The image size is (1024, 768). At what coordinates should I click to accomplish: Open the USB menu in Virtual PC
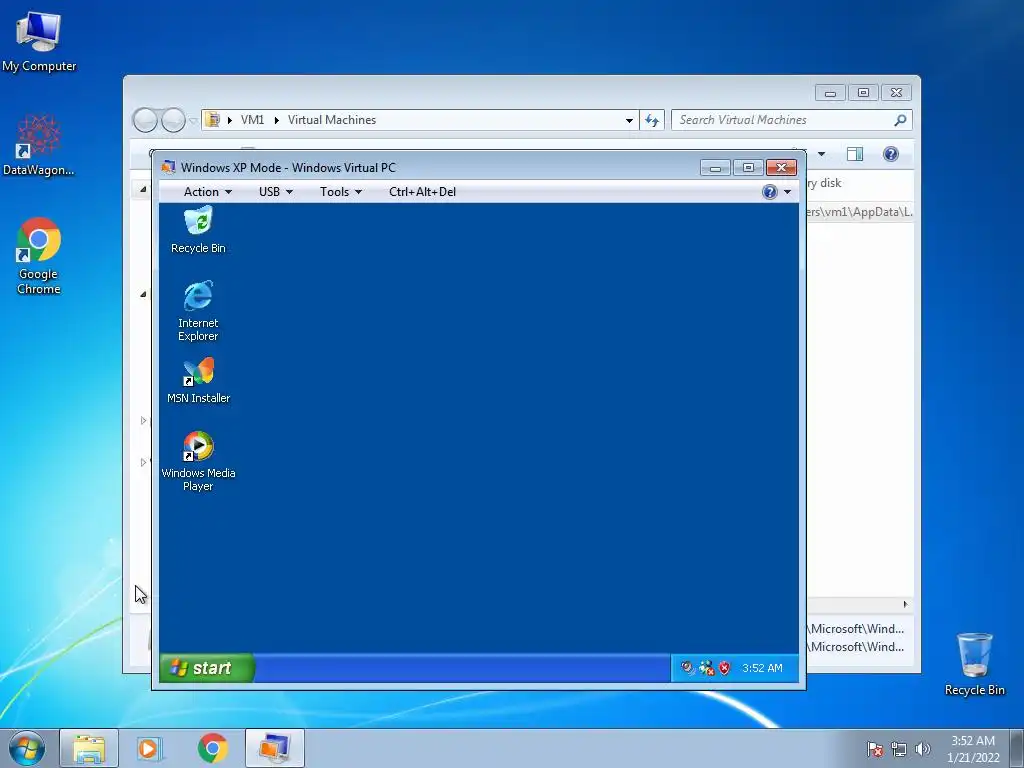tap(276, 191)
